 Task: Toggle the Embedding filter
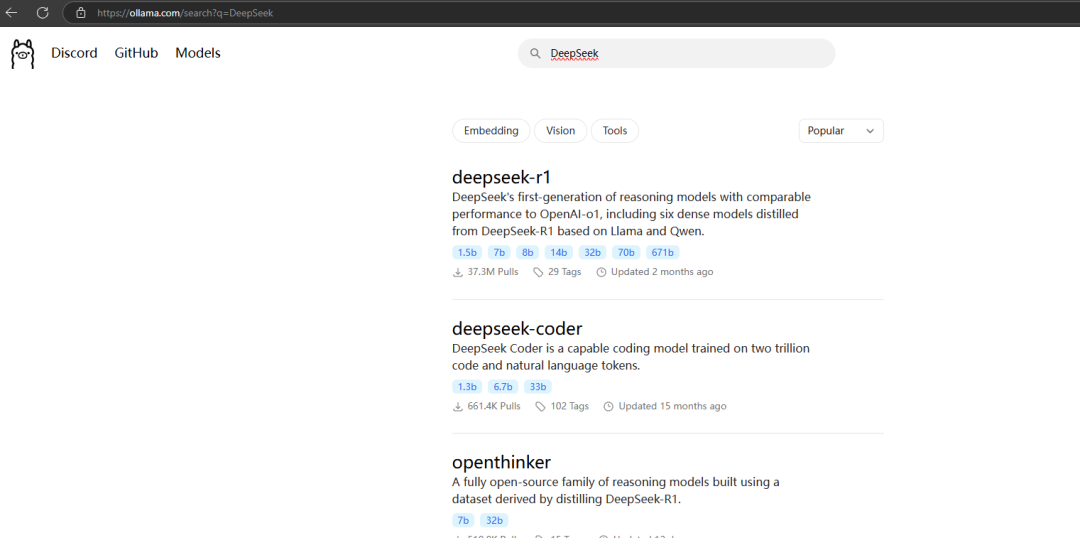coord(491,131)
